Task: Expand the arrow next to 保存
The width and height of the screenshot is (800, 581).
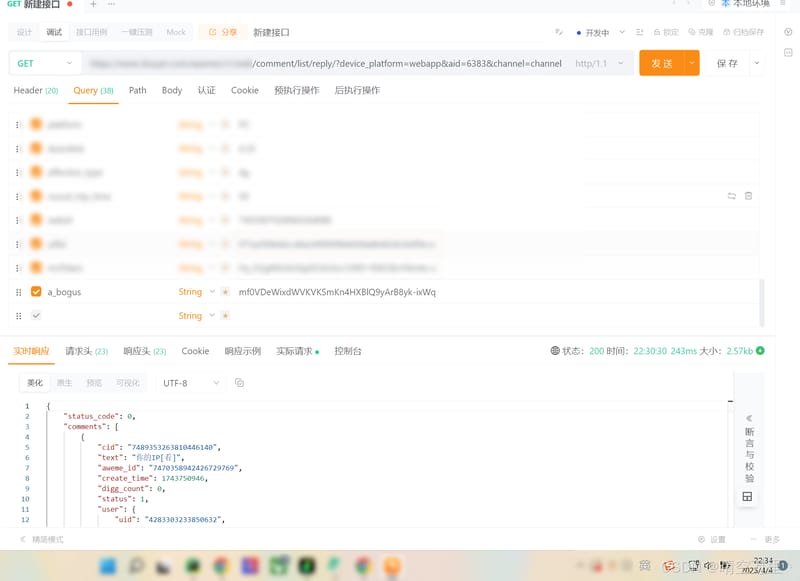Action: 757,63
